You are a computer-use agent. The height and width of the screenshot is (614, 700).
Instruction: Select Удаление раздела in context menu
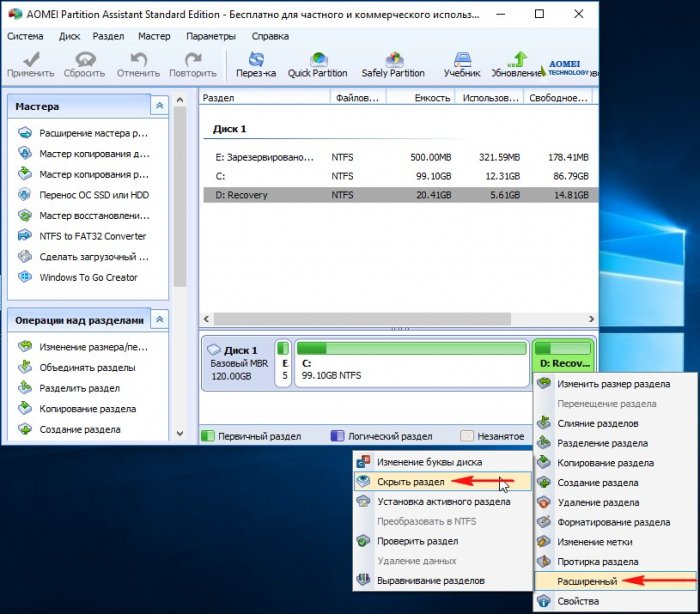tap(615, 502)
